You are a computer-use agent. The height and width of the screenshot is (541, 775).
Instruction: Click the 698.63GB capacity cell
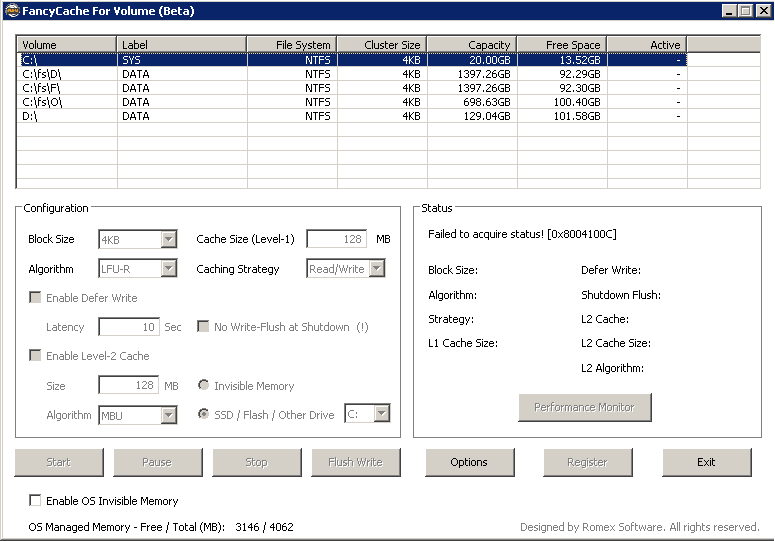point(472,102)
